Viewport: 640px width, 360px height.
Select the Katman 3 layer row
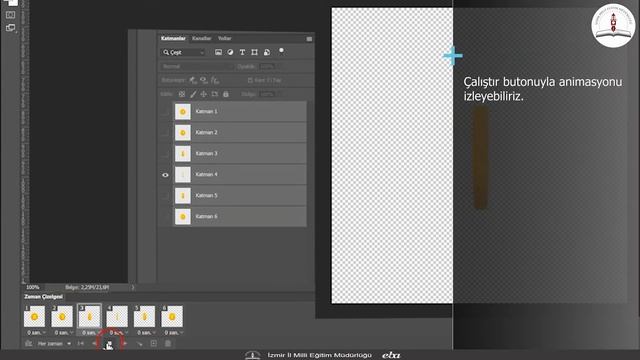click(x=240, y=154)
